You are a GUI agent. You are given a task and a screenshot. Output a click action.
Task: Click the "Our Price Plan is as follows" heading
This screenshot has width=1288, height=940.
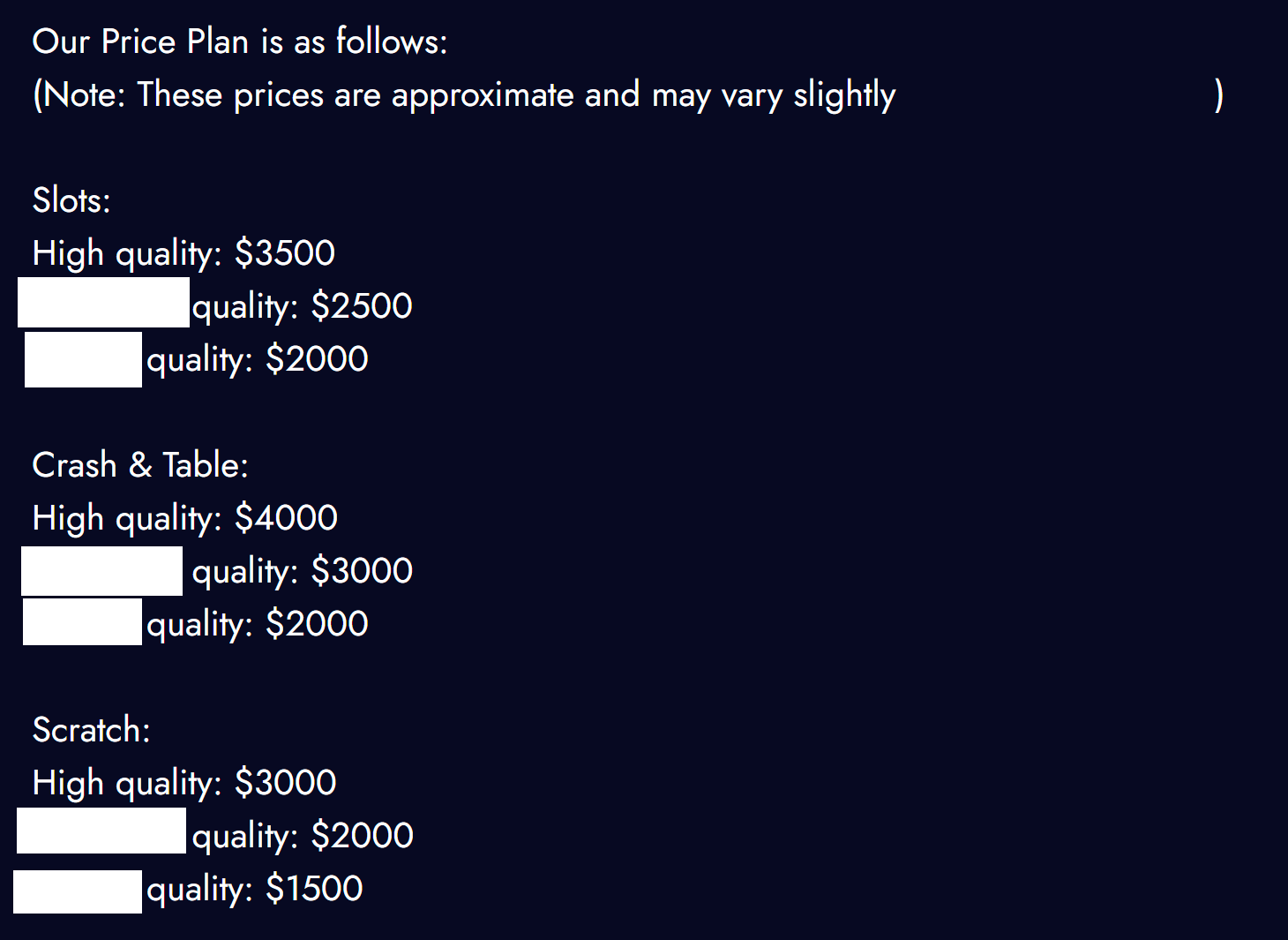coord(240,41)
